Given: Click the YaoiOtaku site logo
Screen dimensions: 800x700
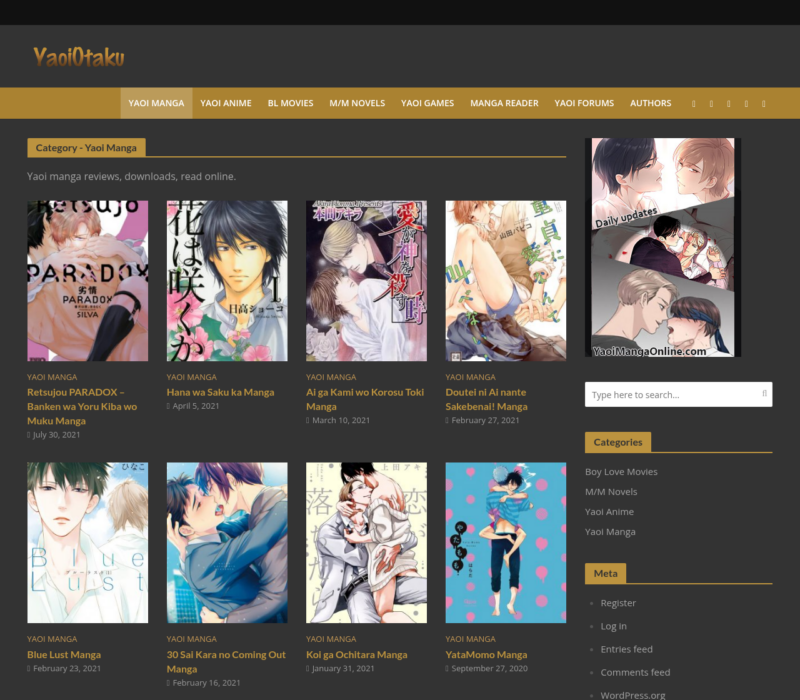Looking at the screenshot, I should 79,57.
